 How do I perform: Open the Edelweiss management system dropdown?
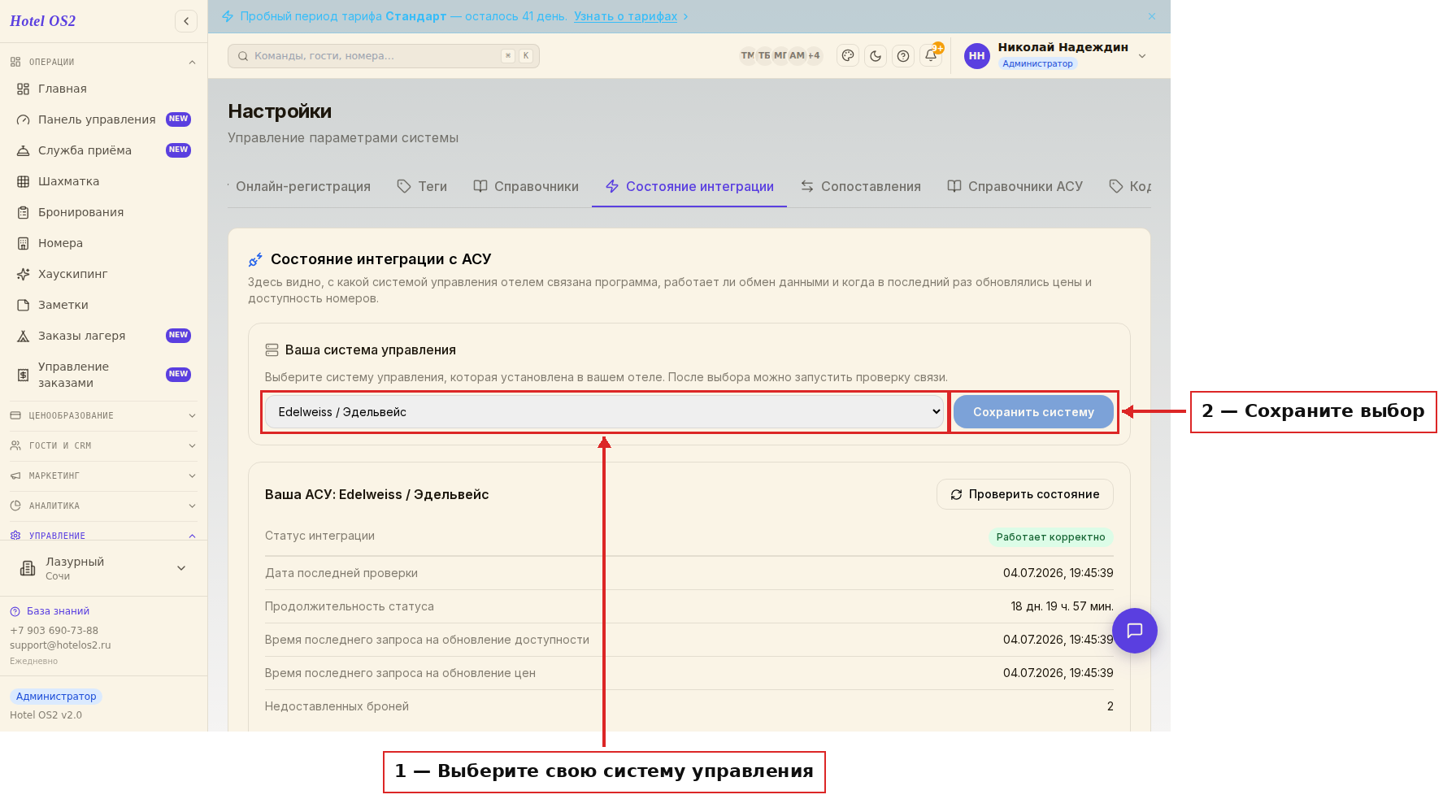pos(604,412)
